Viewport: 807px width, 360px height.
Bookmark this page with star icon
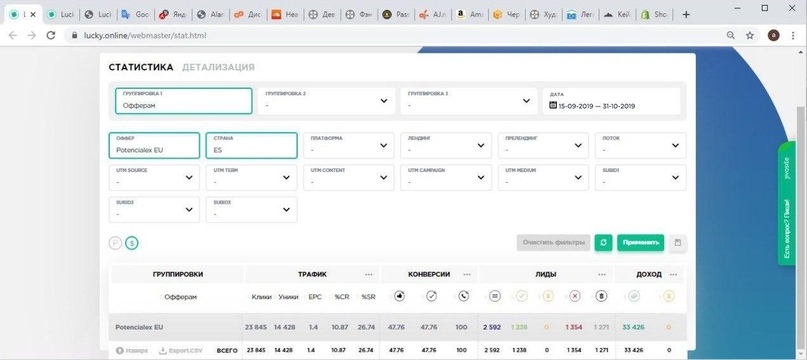click(x=750, y=35)
